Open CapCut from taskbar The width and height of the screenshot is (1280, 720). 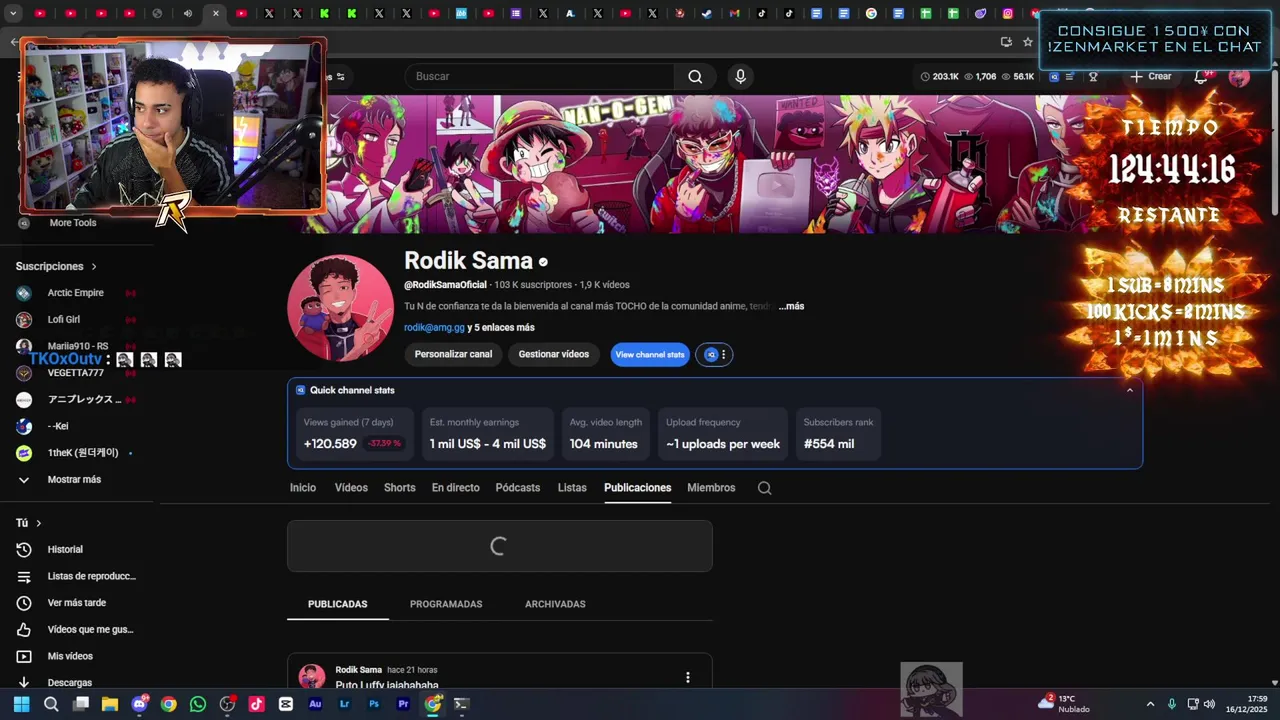pos(286,704)
